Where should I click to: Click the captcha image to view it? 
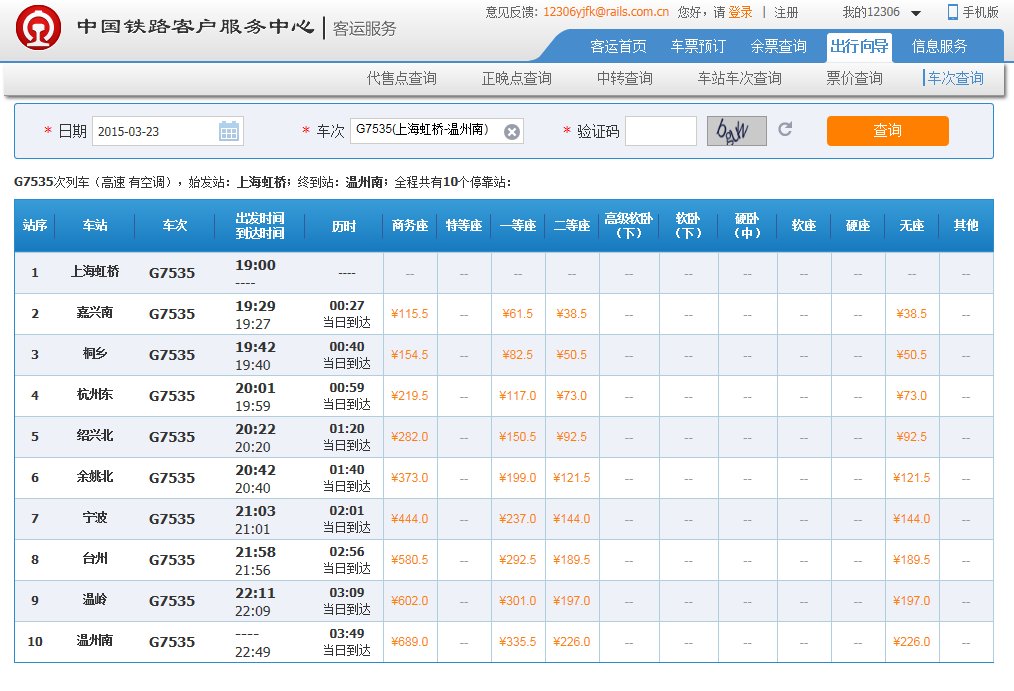click(x=737, y=129)
